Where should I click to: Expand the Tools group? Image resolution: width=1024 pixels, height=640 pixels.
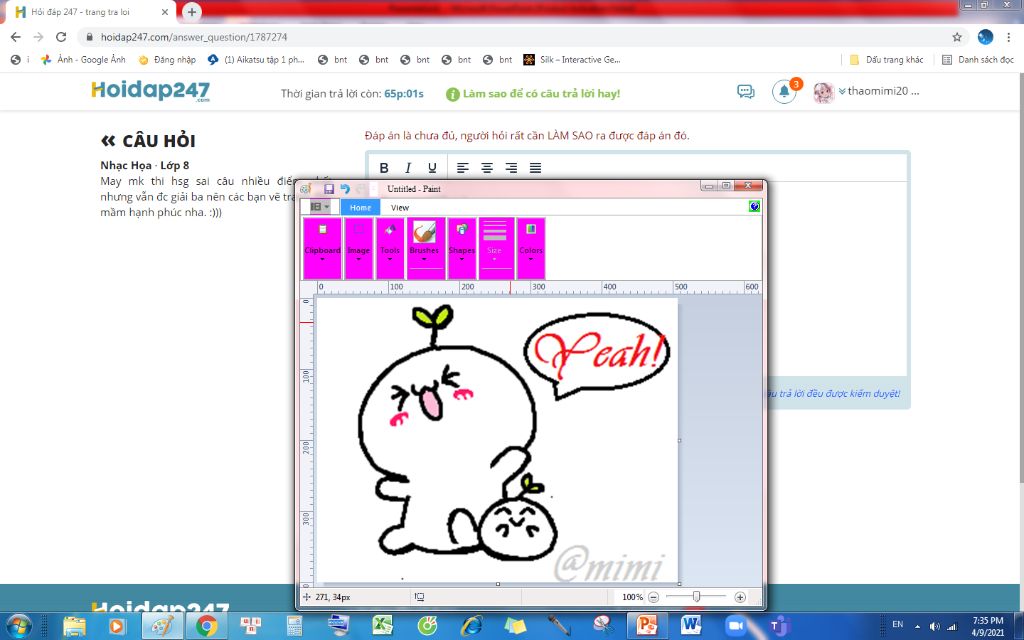tap(390, 248)
